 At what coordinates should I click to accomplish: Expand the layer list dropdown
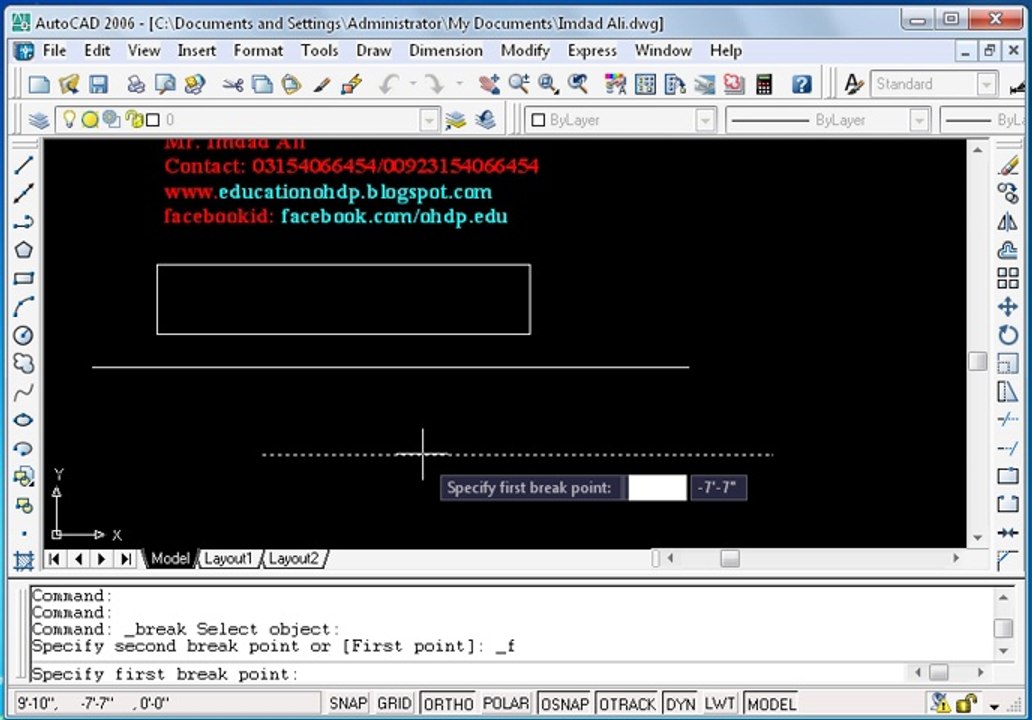coord(429,120)
